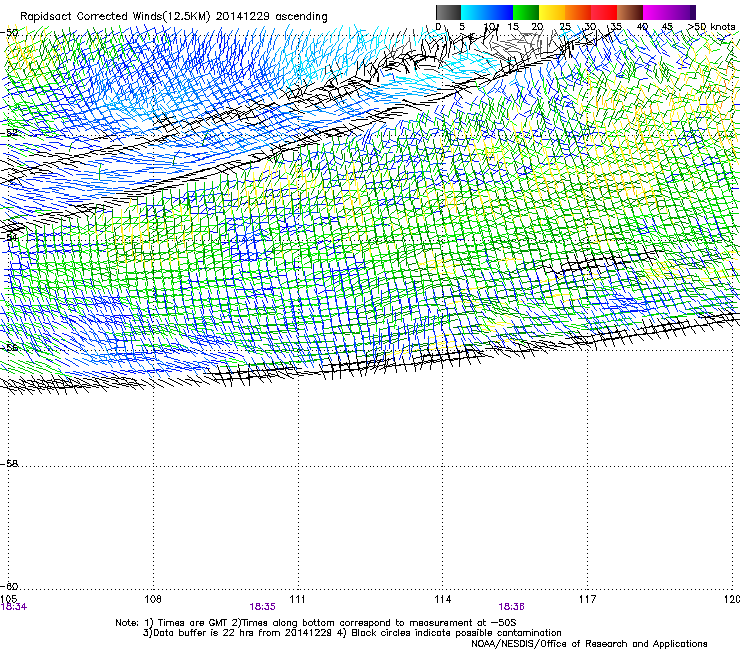This screenshot has height=650, width=740.
Task: Click the '117' longitude label
Action: [587, 599]
